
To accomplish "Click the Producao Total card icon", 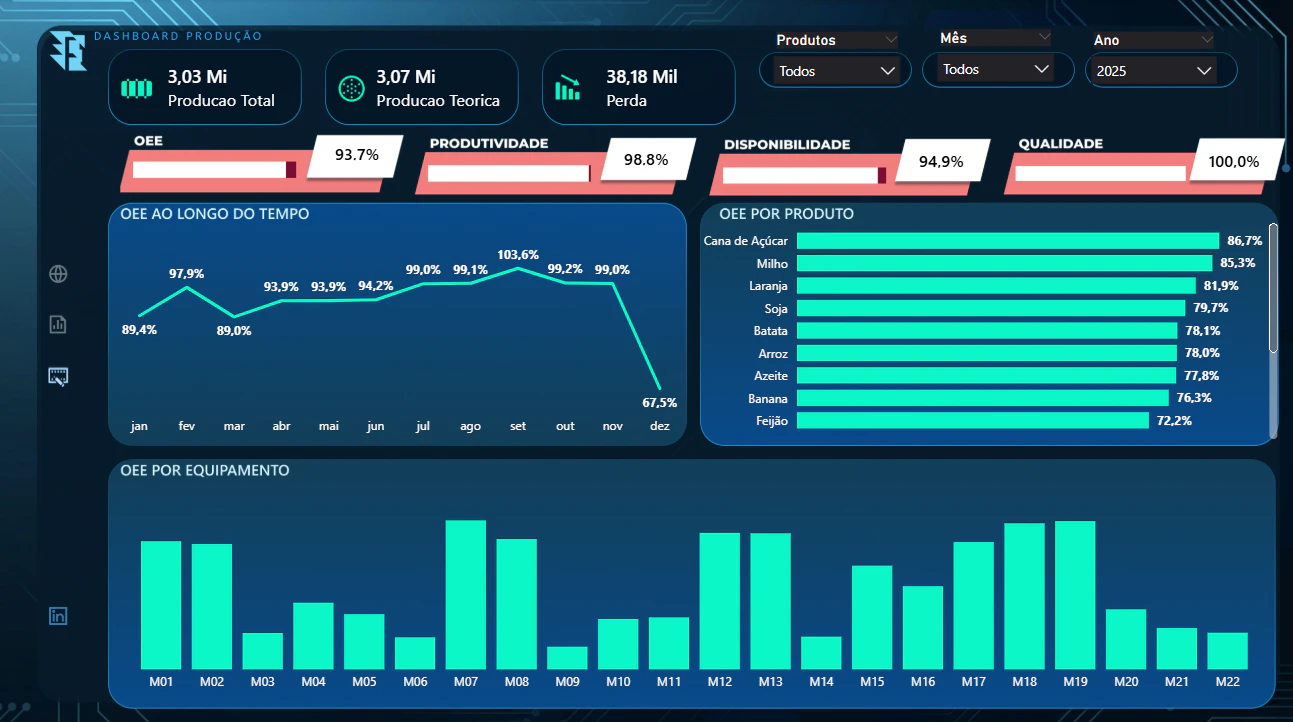I will (136, 88).
